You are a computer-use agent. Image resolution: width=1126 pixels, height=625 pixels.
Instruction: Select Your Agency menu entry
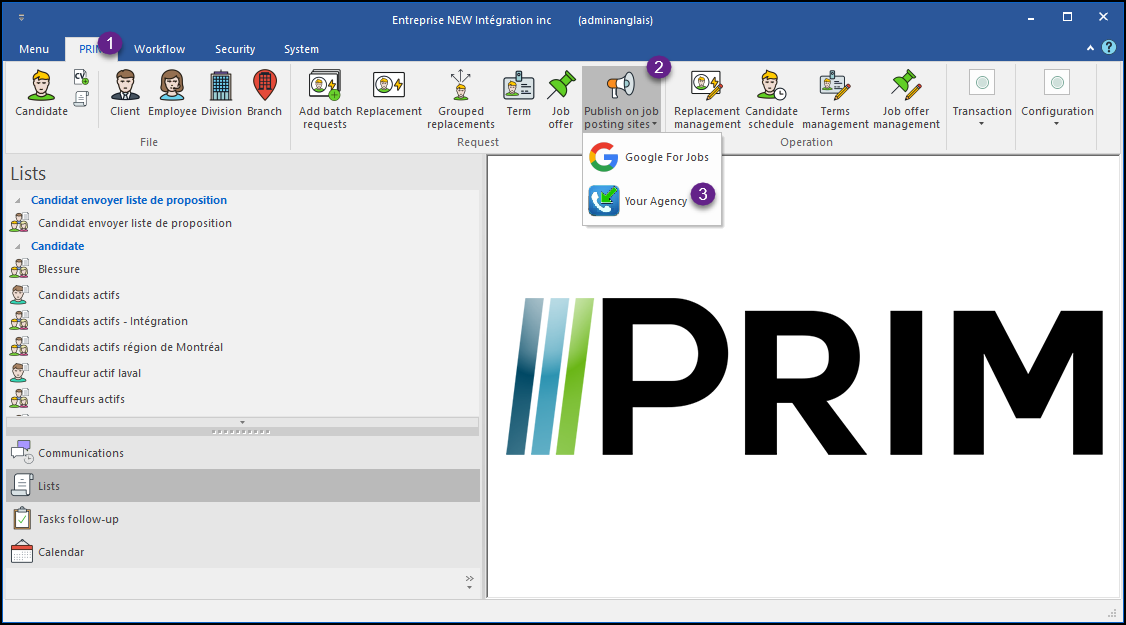click(652, 201)
